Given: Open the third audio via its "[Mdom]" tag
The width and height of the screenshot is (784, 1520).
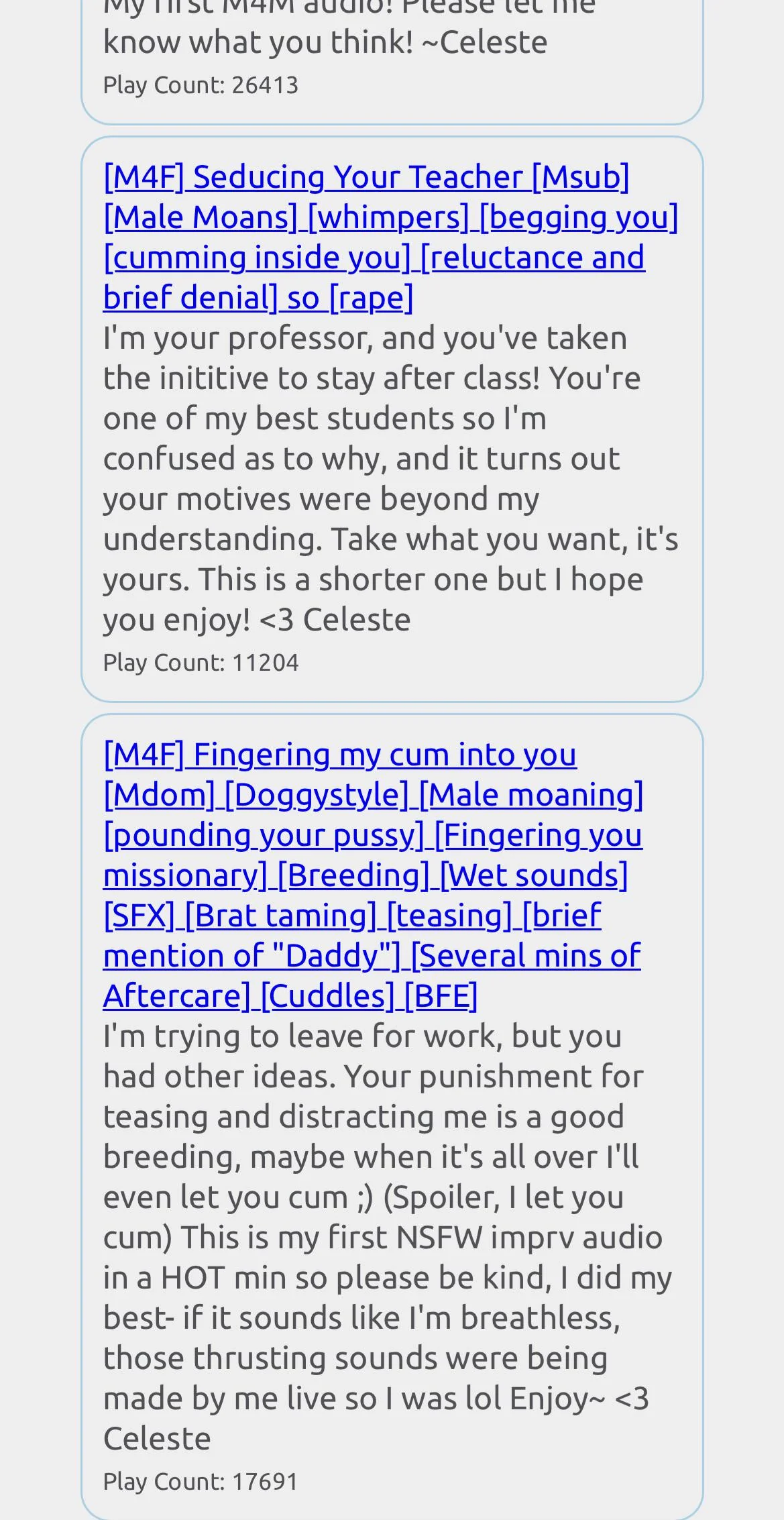Looking at the screenshot, I should [x=159, y=796].
